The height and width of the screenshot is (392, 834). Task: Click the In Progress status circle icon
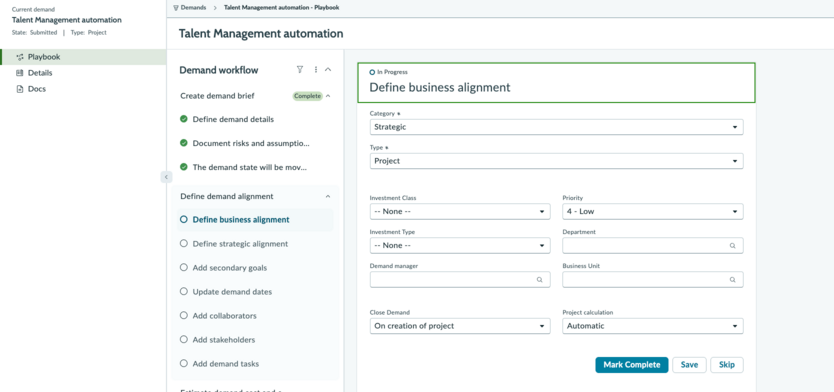pyautogui.click(x=372, y=72)
